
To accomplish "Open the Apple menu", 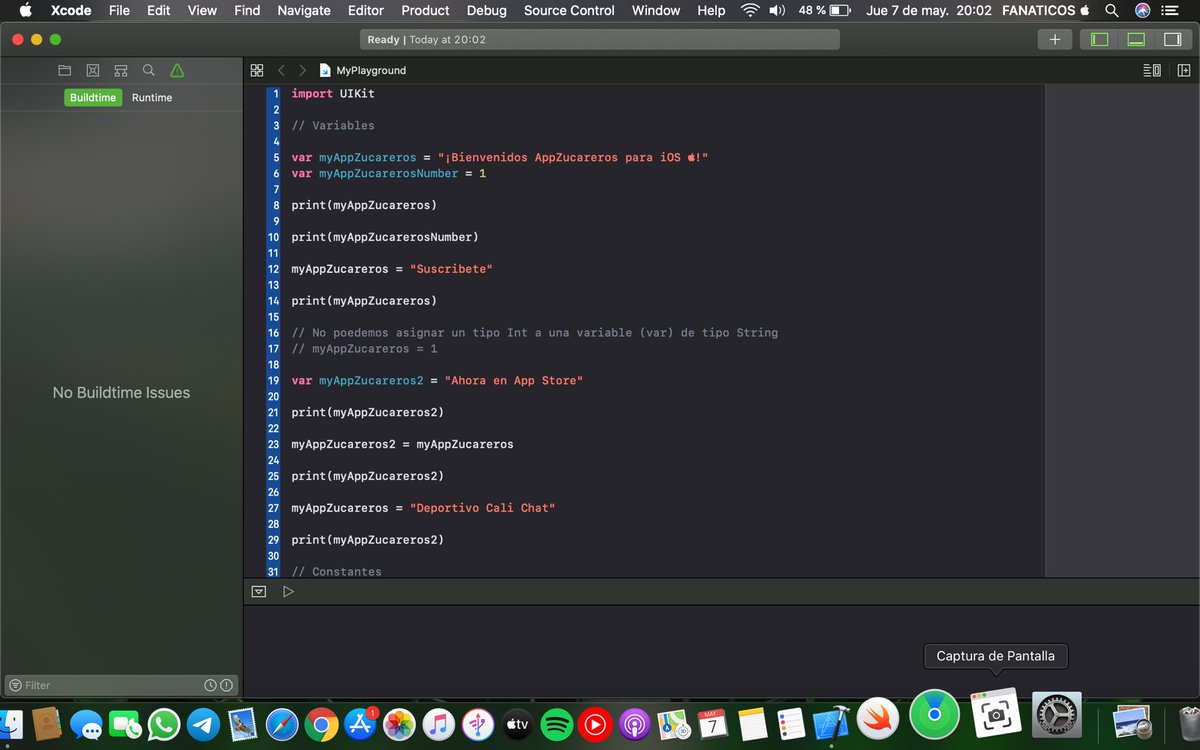I will click(25, 10).
